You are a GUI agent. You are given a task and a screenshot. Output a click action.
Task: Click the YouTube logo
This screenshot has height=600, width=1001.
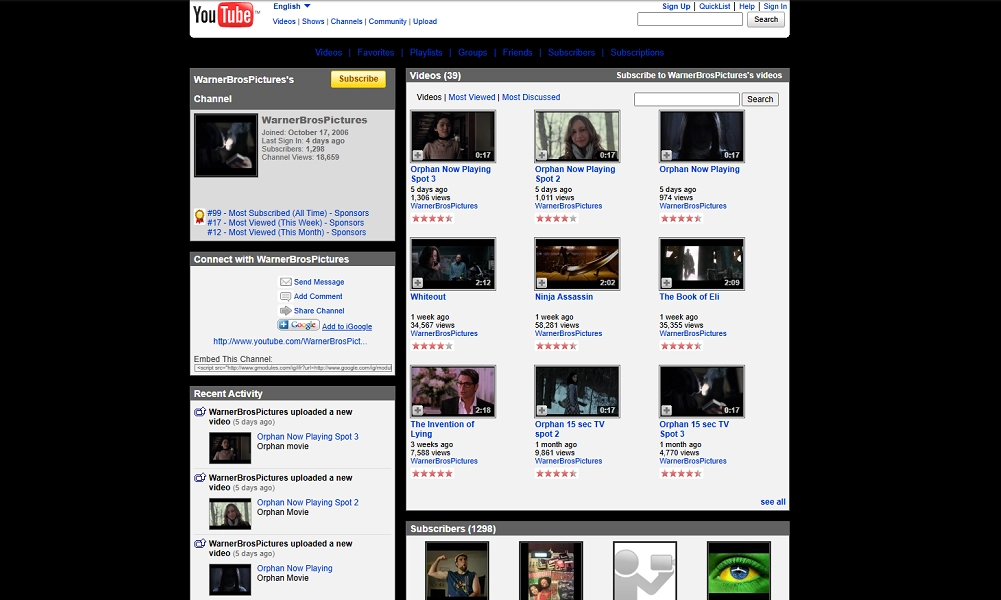point(225,15)
